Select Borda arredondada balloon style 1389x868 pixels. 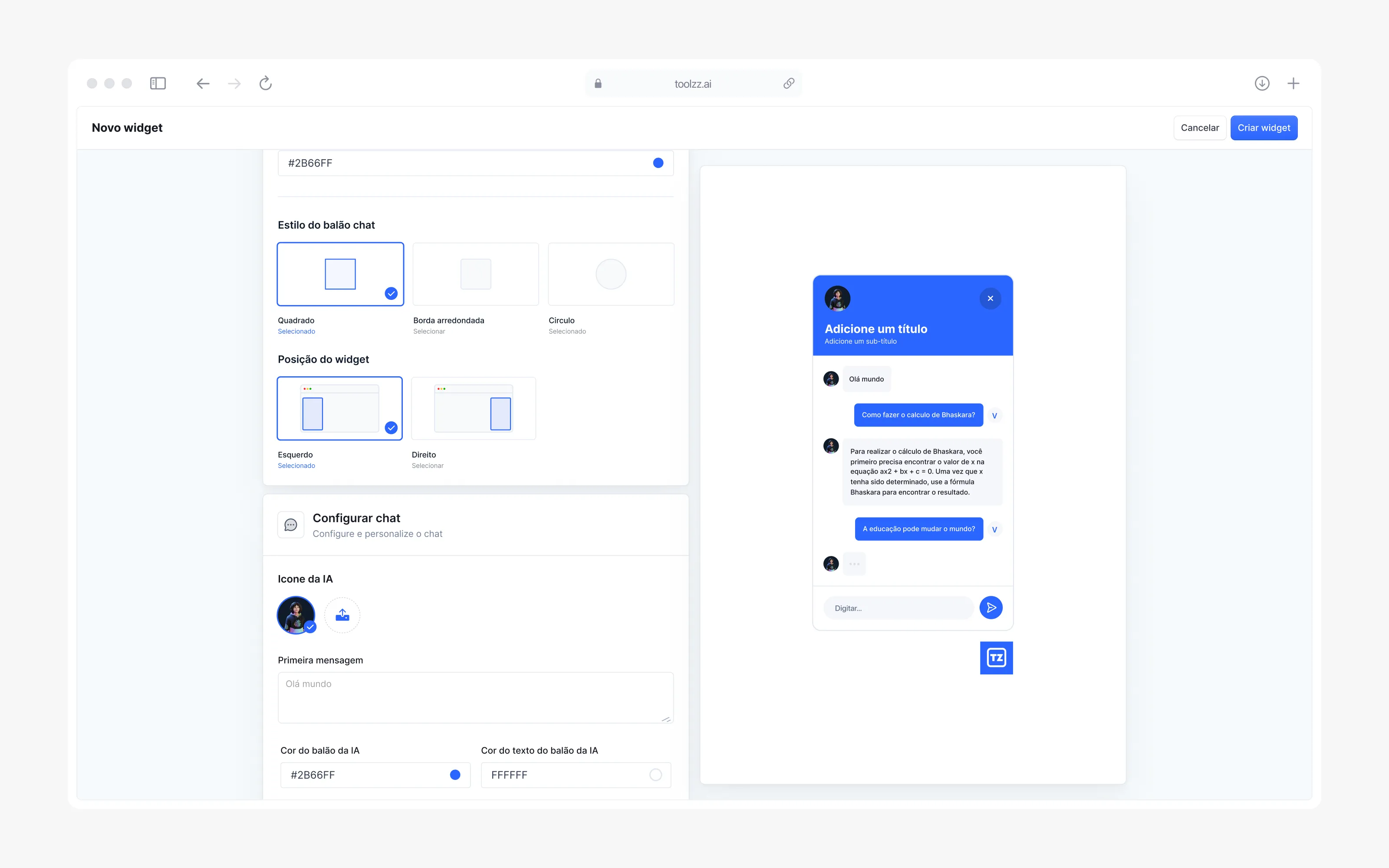(475, 274)
